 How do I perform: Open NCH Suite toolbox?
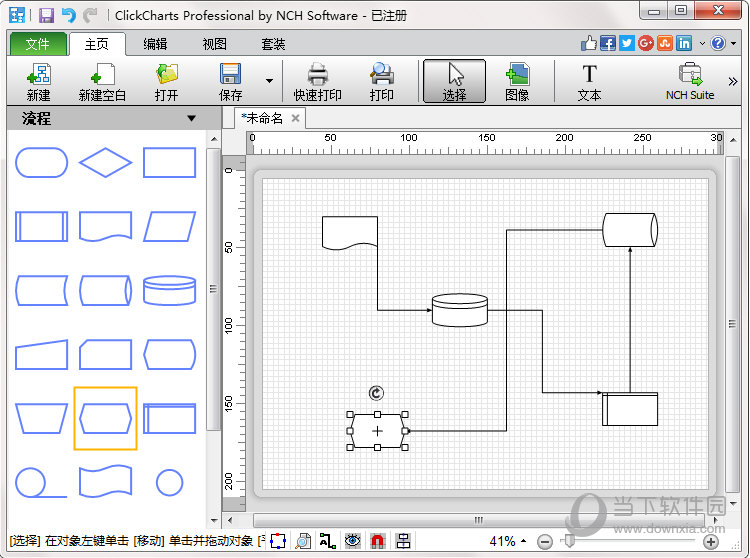[x=690, y=81]
